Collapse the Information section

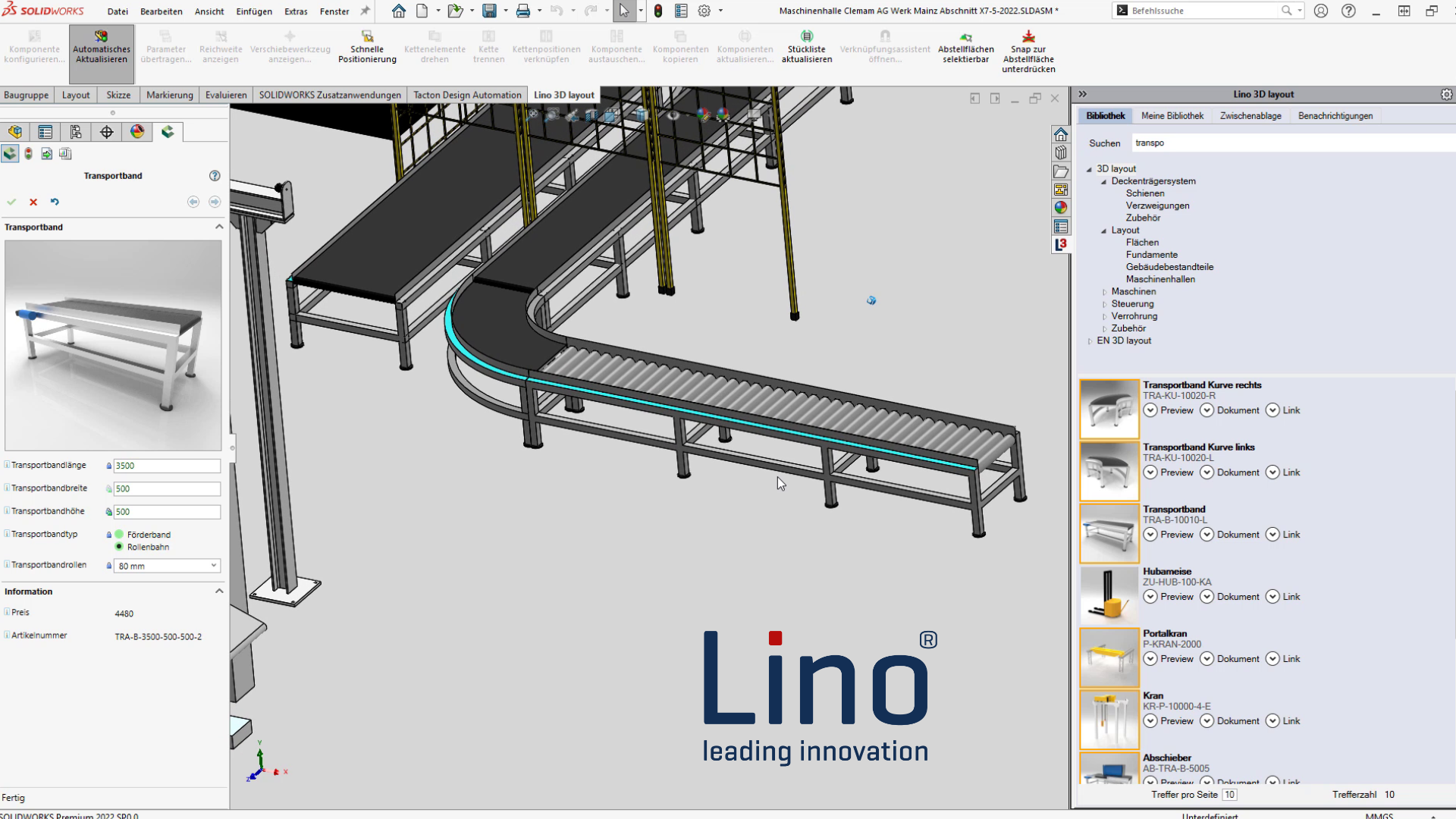tap(219, 591)
